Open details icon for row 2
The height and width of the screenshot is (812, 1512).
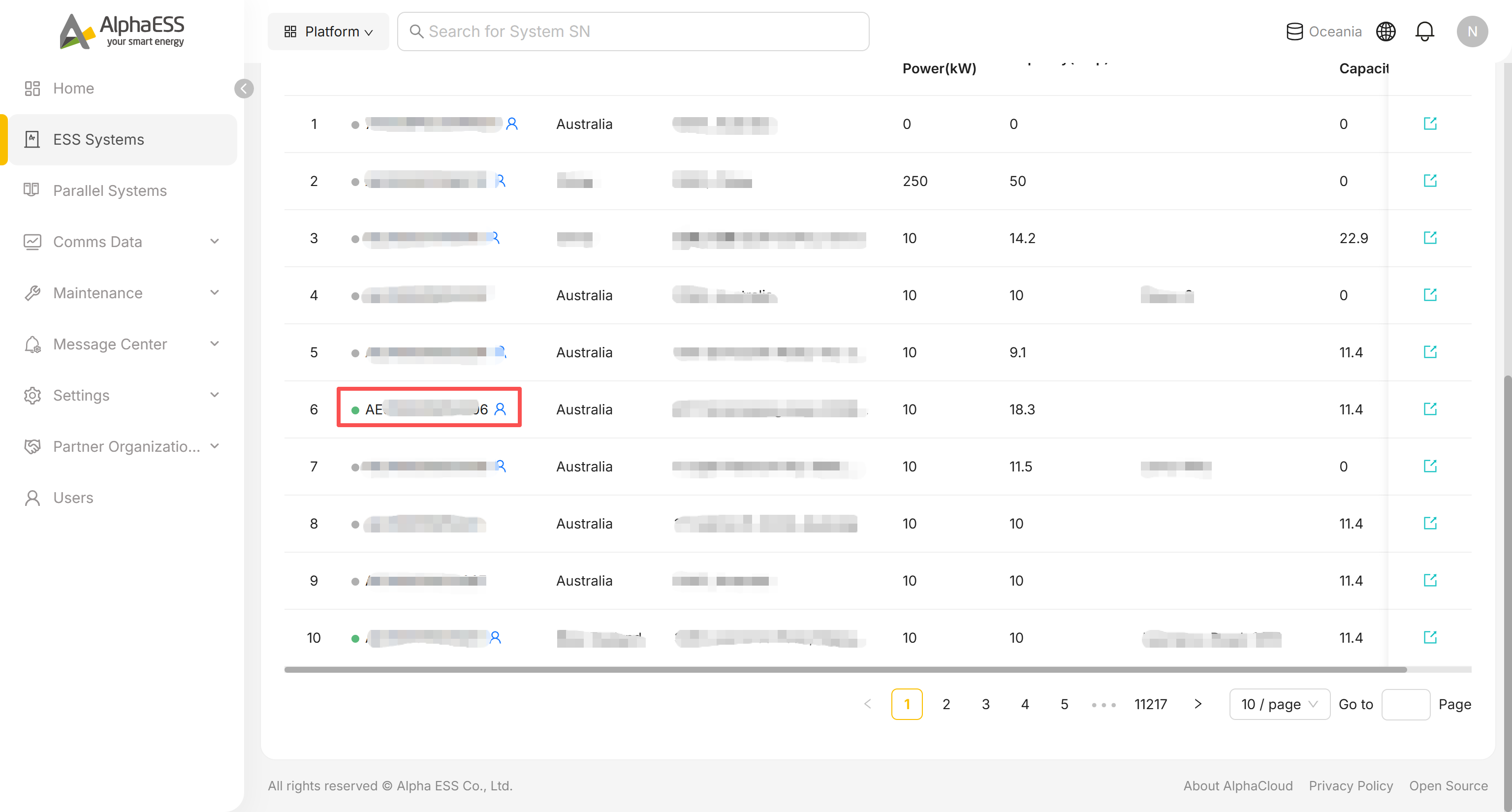[x=1430, y=181]
